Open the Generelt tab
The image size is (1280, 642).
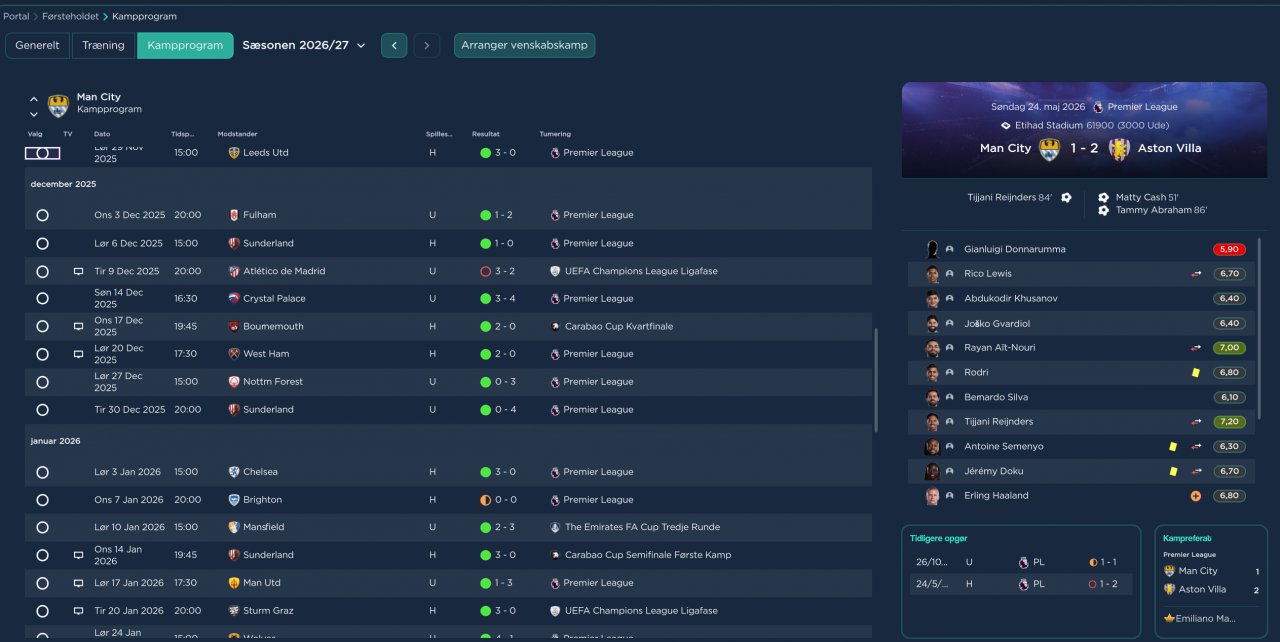click(38, 45)
